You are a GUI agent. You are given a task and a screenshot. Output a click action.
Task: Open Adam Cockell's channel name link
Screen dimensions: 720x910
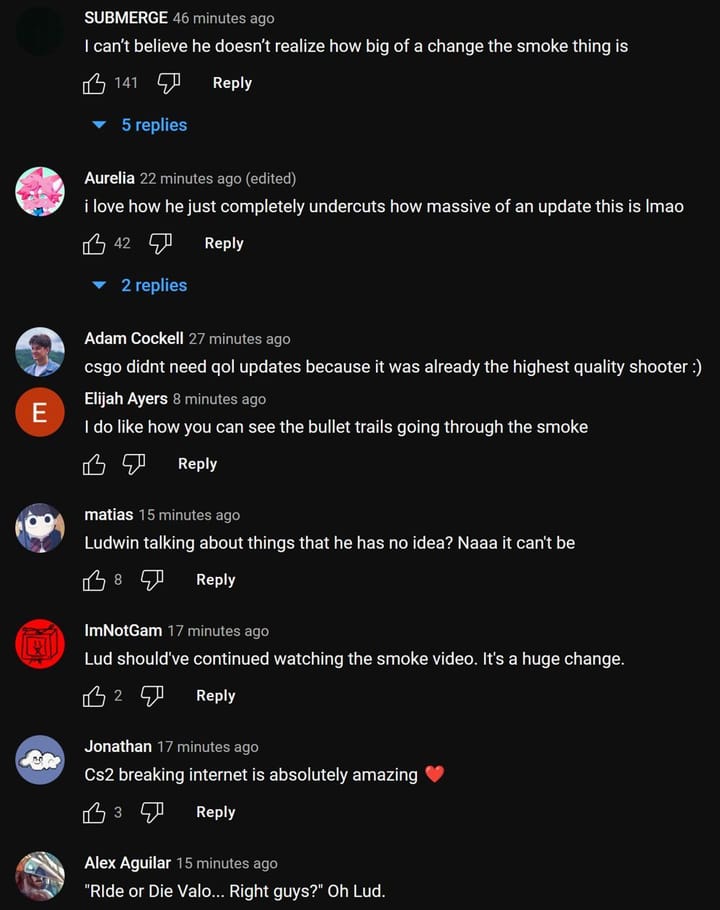tap(134, 338)
